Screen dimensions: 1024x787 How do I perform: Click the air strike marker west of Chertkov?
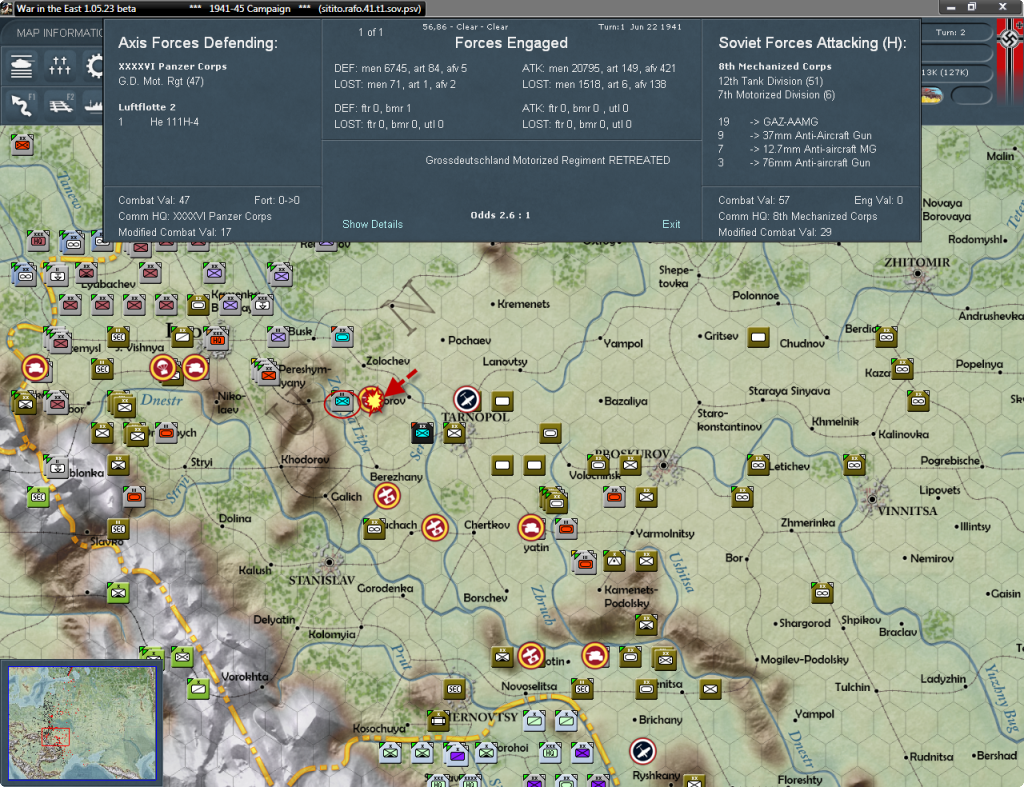(434, 528)
